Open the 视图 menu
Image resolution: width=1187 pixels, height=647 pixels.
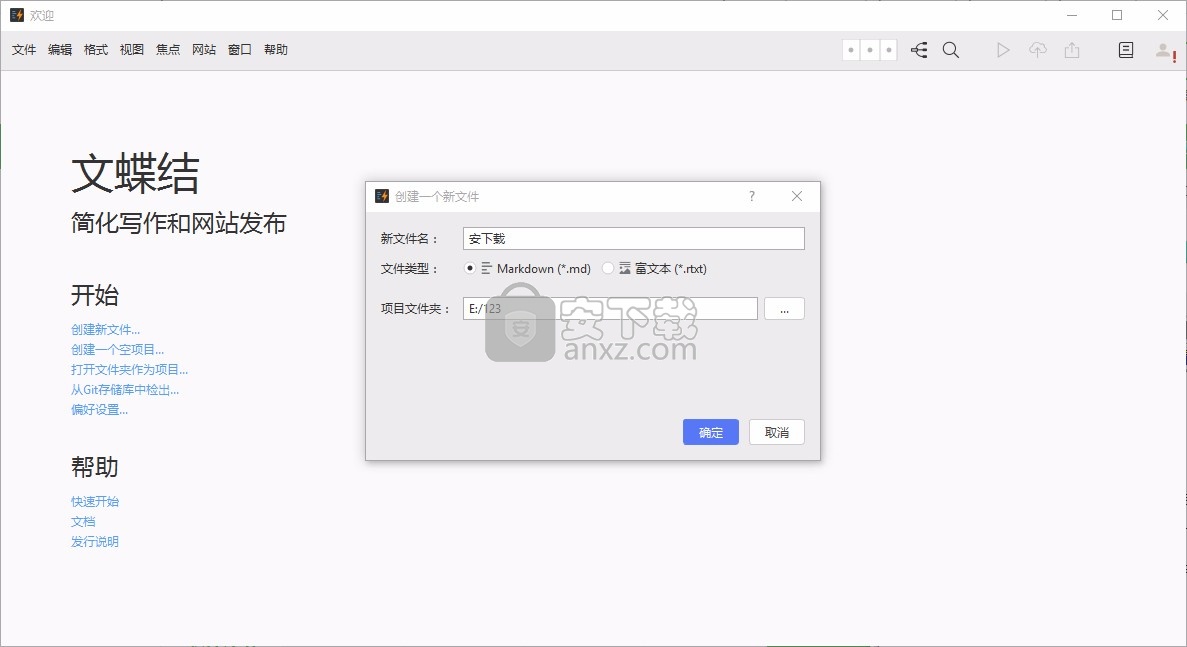132,50
